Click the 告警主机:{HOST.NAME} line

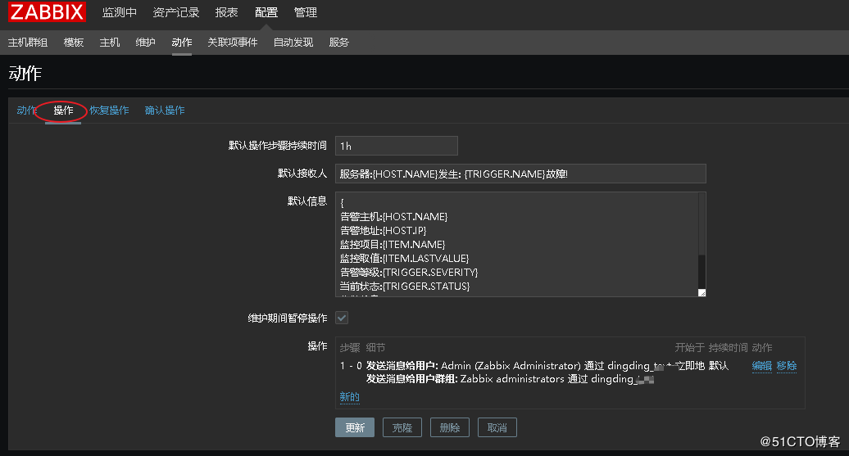[x=394, y=217]
